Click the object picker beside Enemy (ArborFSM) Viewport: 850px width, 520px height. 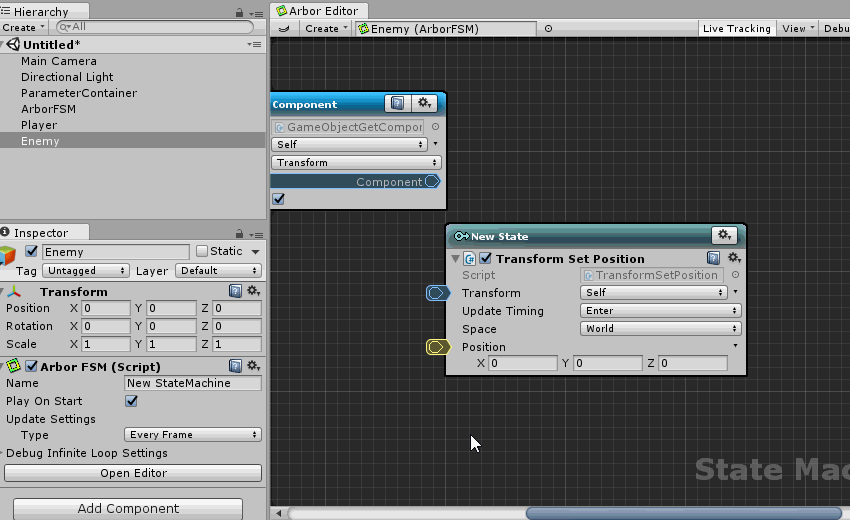click(x=548, y=29)
